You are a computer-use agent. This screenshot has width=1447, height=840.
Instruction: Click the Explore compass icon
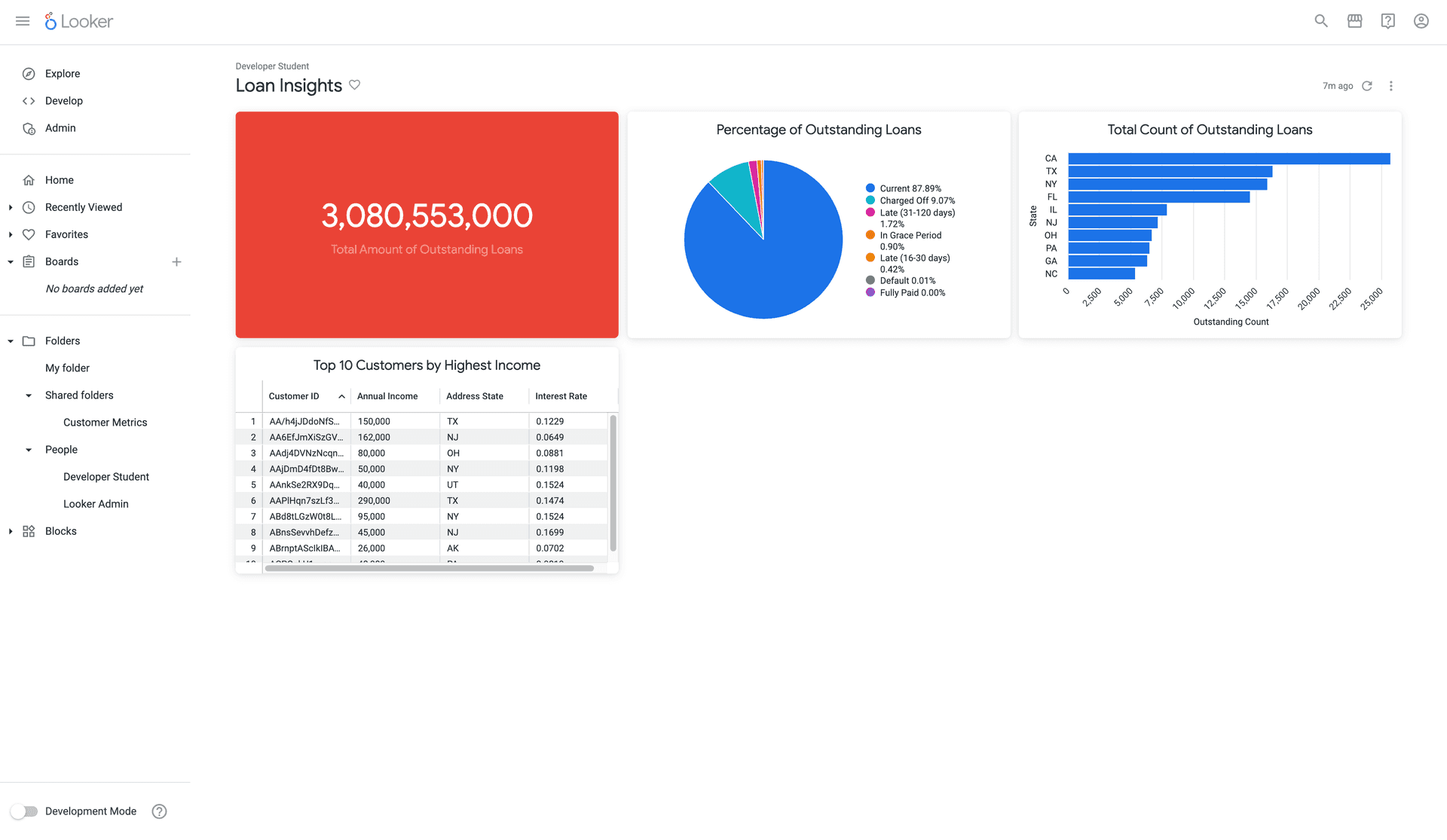[x=29, y=74]
